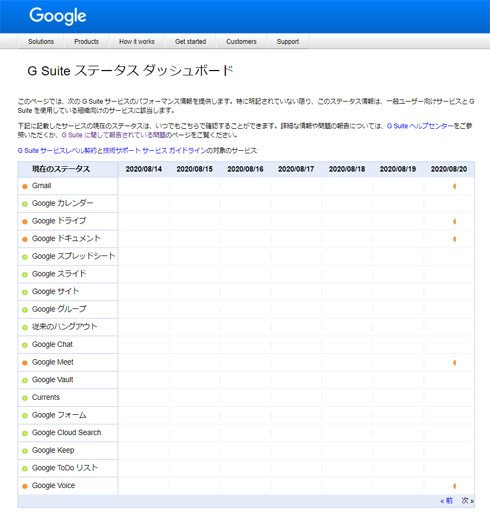Click the 2020/08/17 column header
Image resolution: width=490 pixels, height=519 pixels.
click(x=296, y=169)
